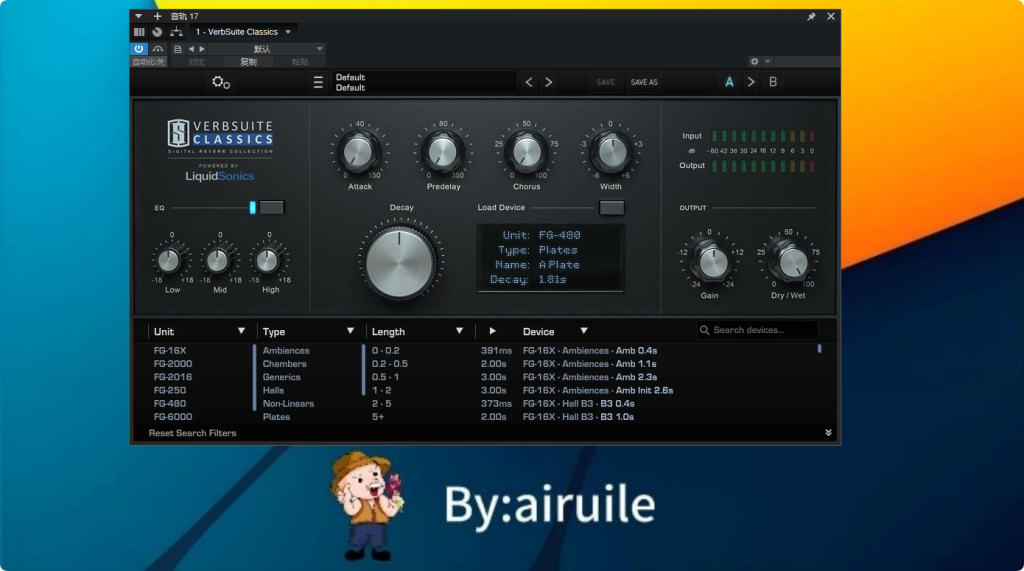Click the SAVE button
This screenshot has height=571, width=1024.
(605, 82)
